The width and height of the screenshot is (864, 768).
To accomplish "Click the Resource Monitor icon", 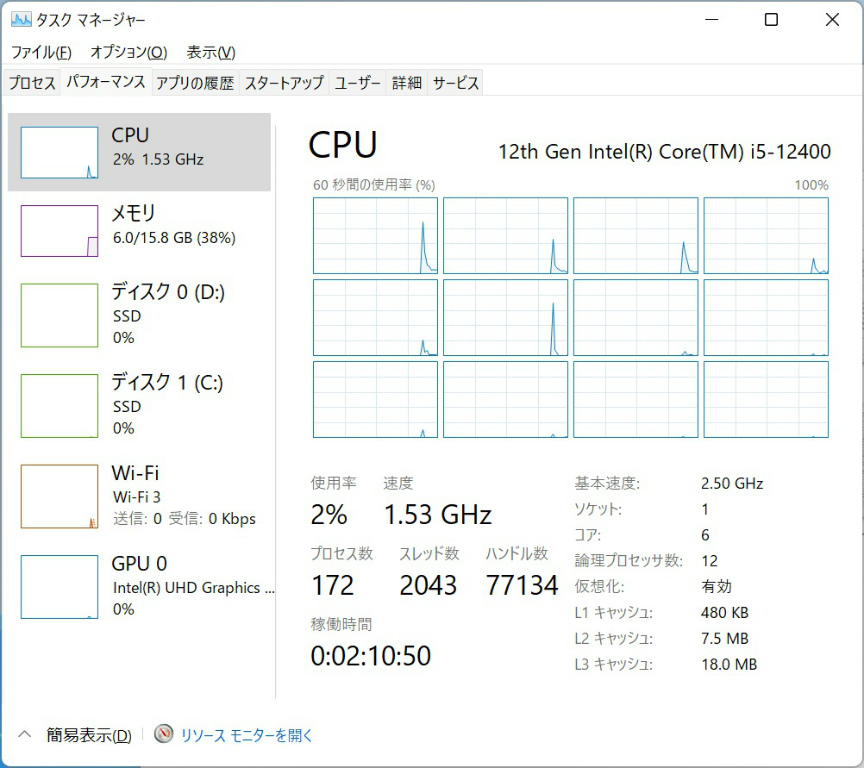I will (164, 735).
